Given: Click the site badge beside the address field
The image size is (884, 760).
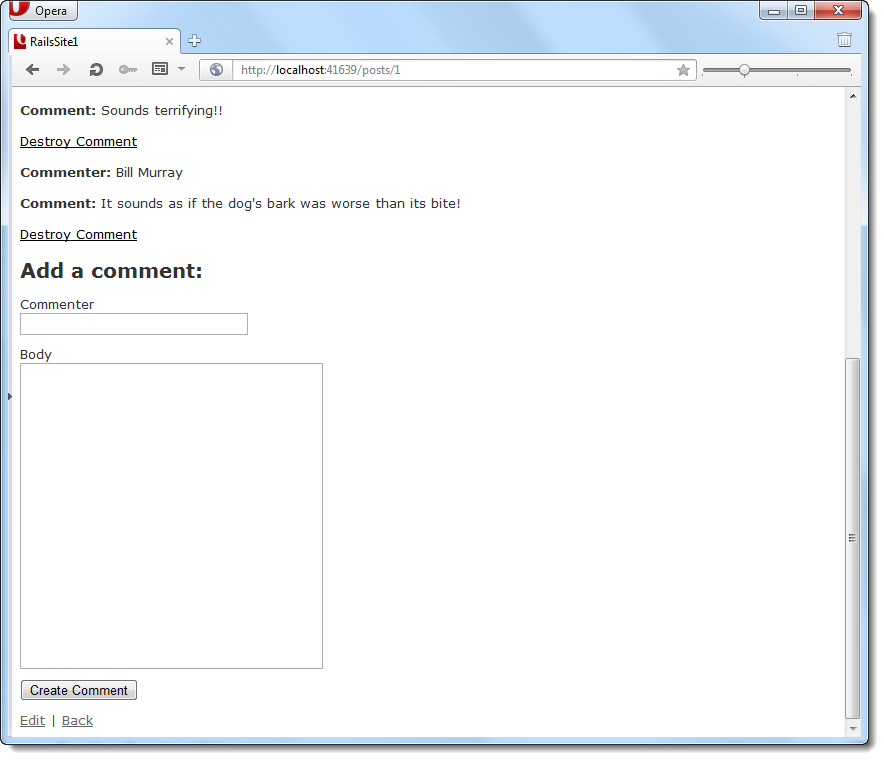Looking at the screenshot, I should [216, 70].
